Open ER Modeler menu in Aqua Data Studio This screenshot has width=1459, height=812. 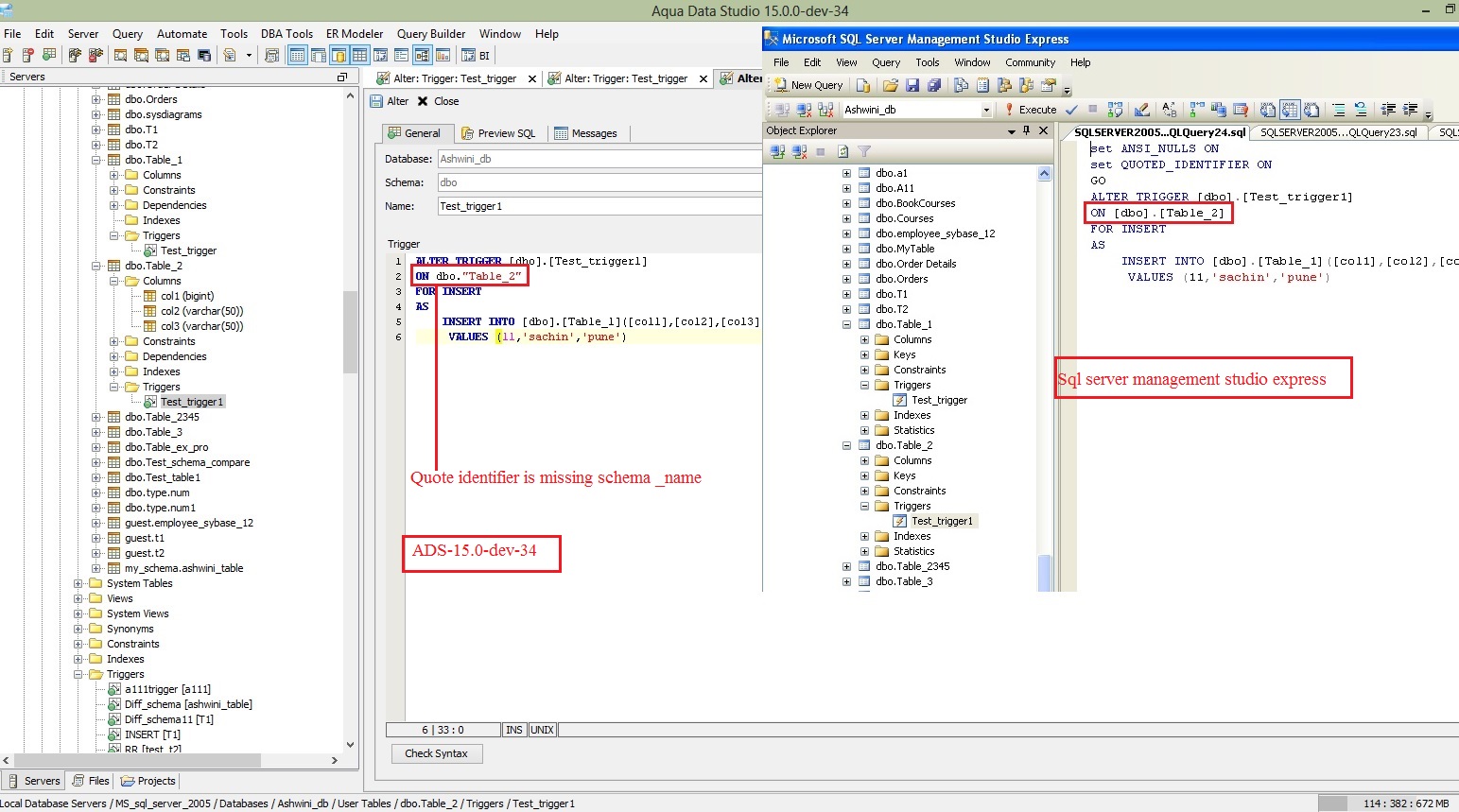(355, 34)
